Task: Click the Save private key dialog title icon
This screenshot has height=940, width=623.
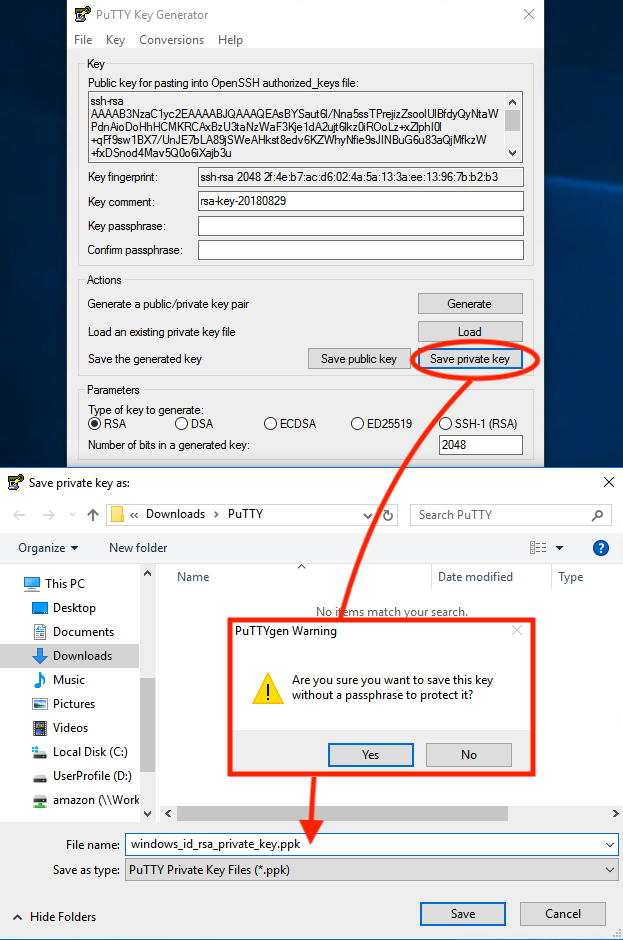Action: 16,482
